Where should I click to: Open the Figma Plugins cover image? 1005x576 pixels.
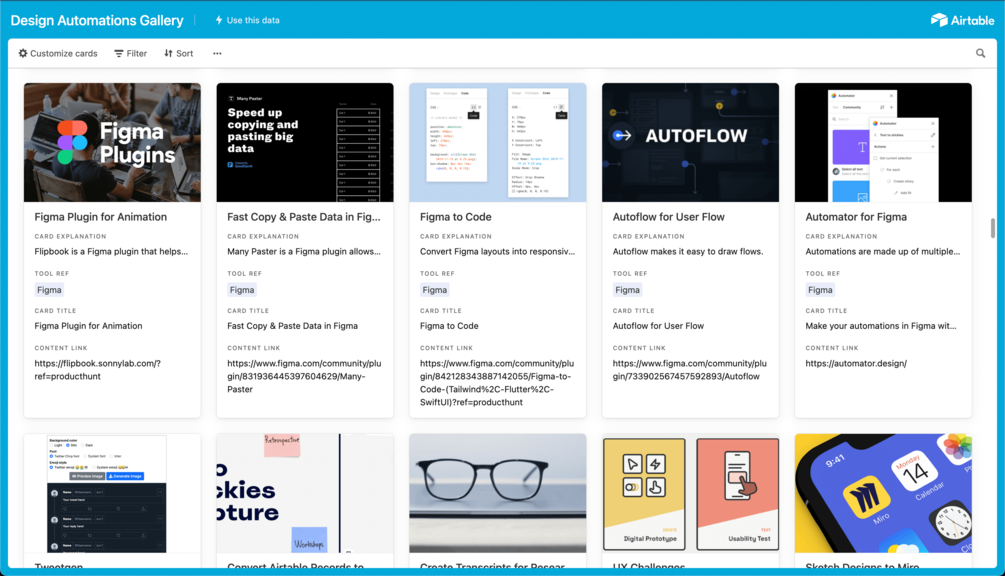point(112,142)
